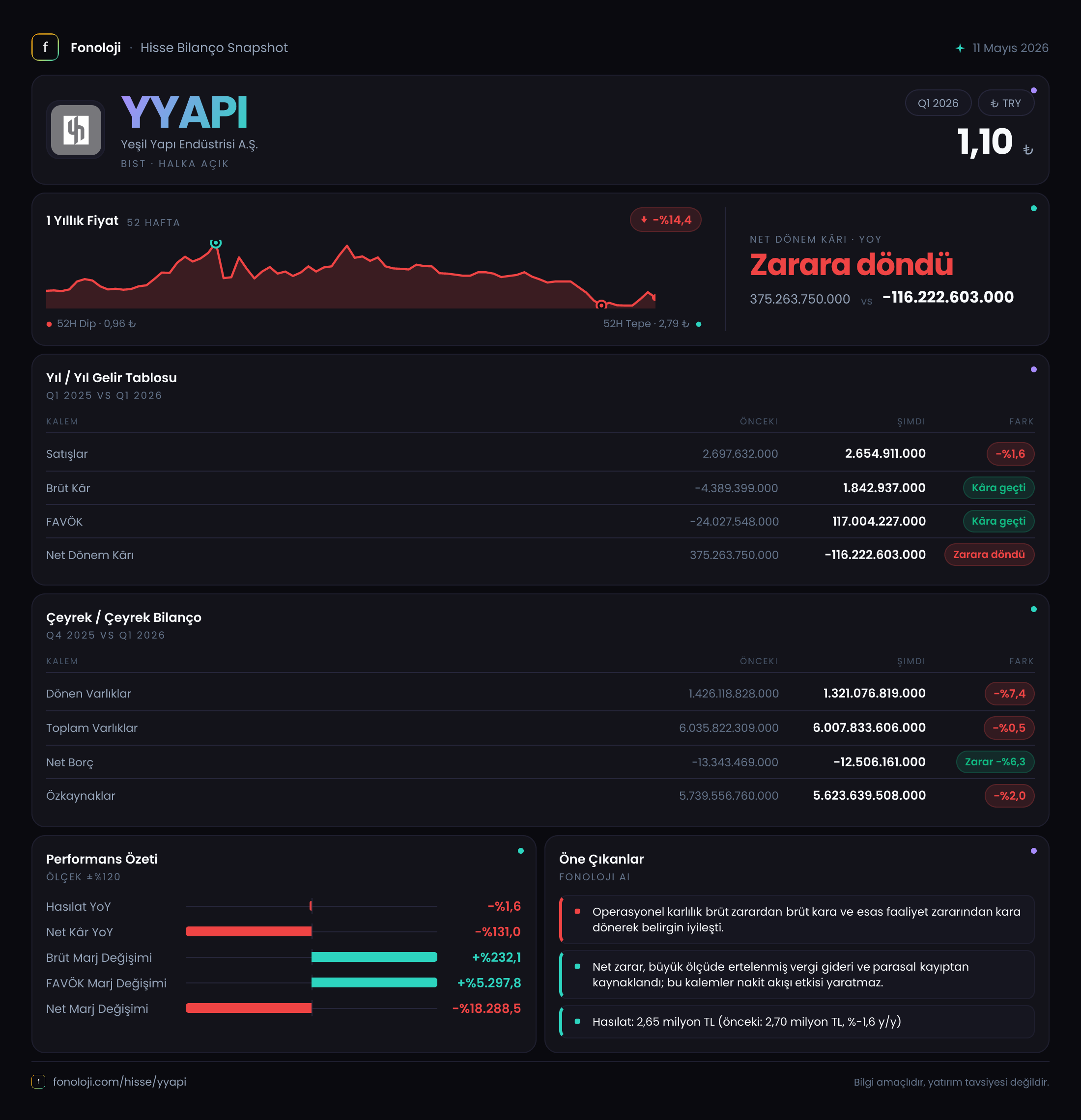Click the FAVÖK previous value -24.027.548.000
The image size is (1081, 1120).
[x=734, y=521]
